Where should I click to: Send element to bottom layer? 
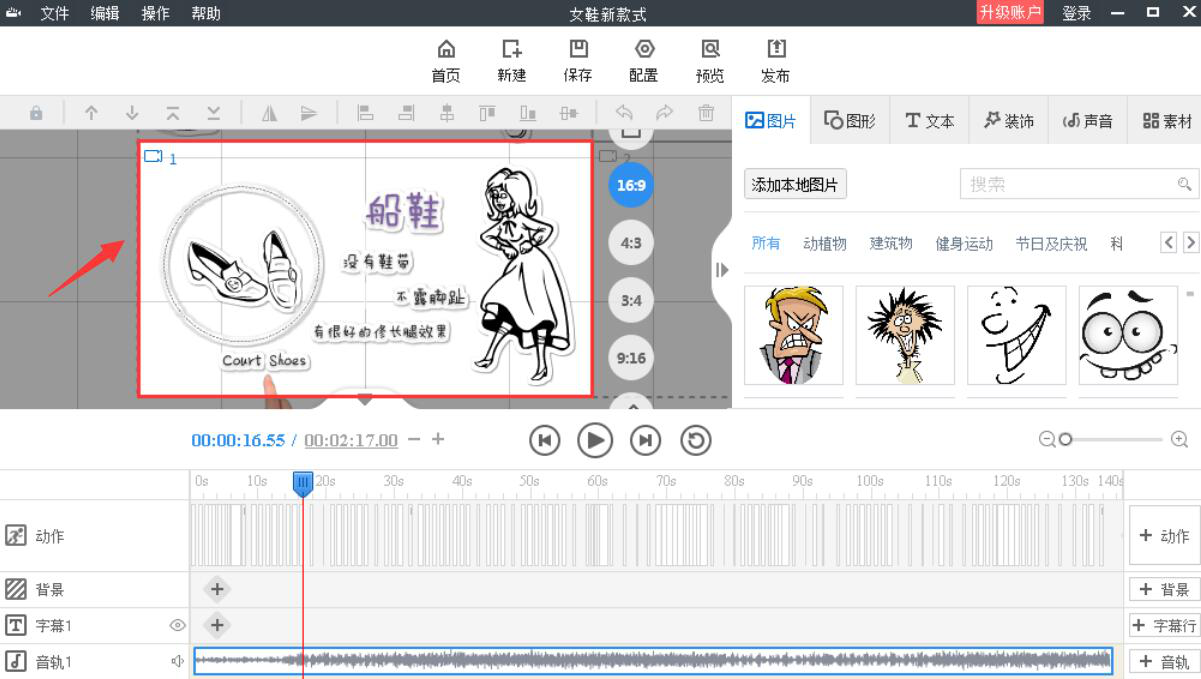coord(214,114)
